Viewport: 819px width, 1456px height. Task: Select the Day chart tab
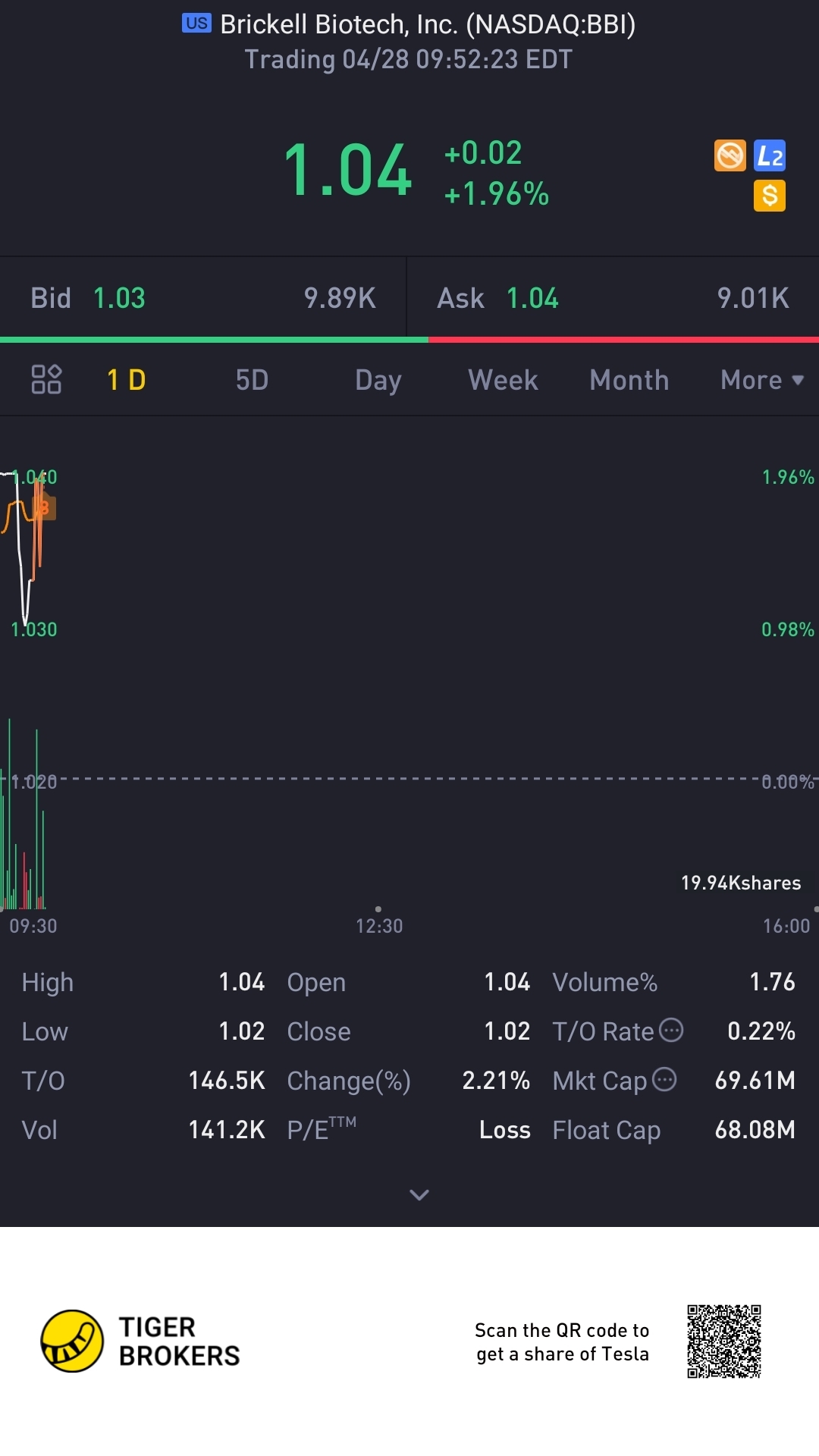coord(378,380)
